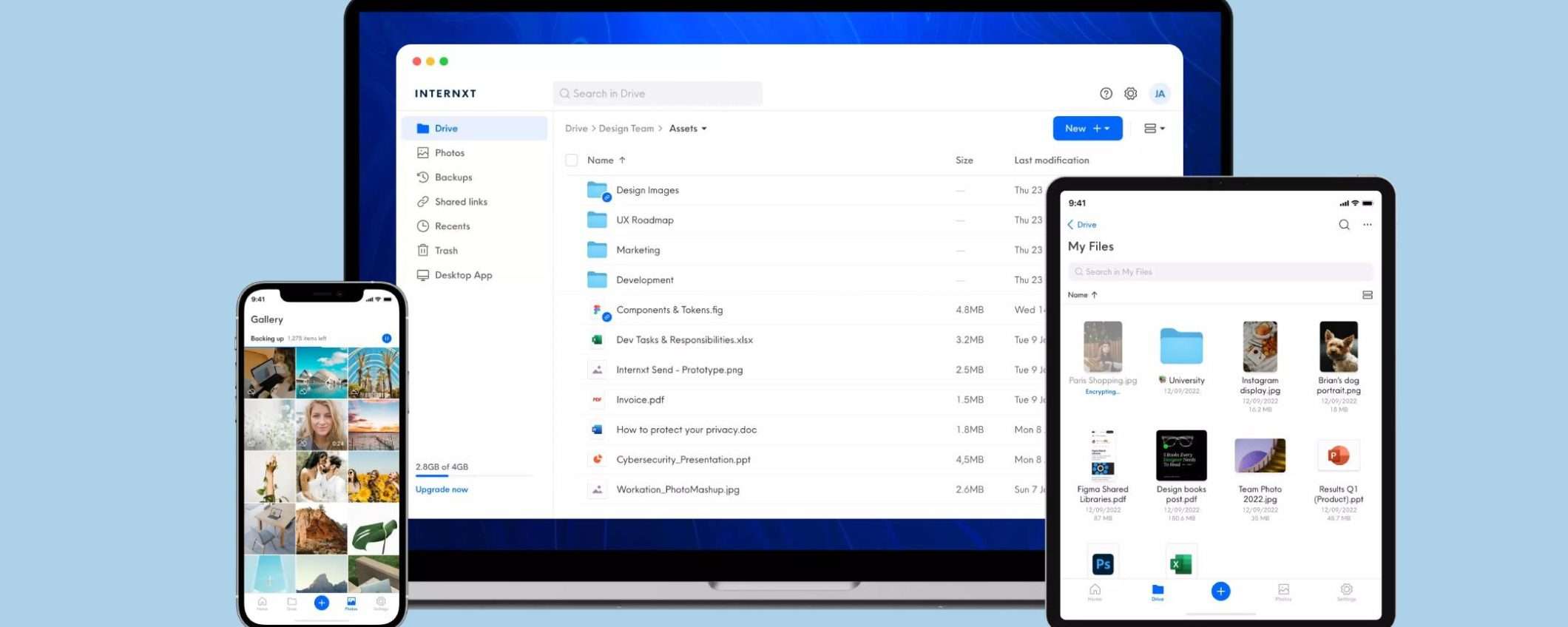Viewport: 1568px width, 627px height.
Task: Focus the Search in My Files field on the tablet
Action: [1220, 272]
